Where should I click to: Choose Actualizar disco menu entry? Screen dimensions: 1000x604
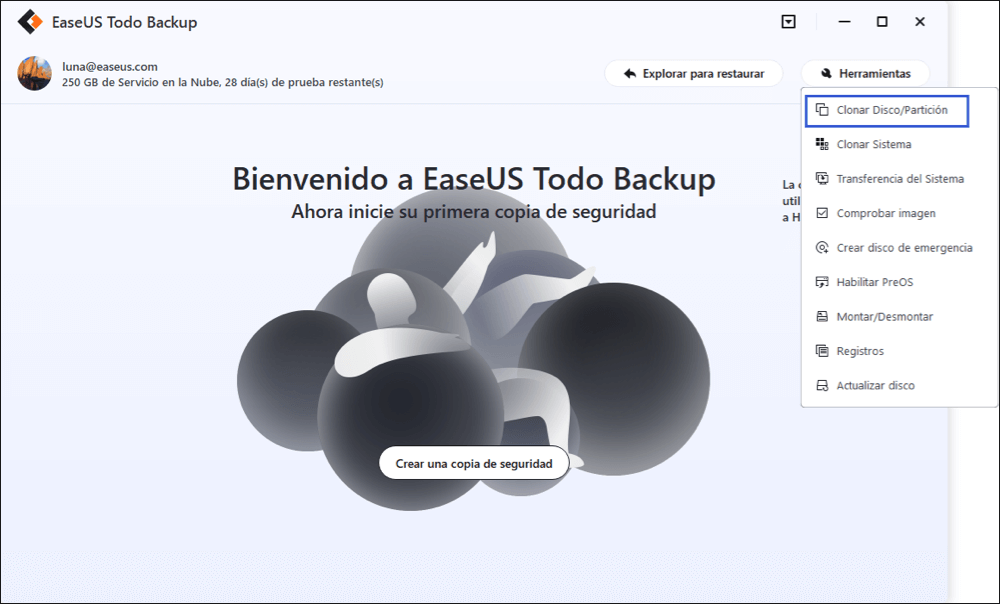pos(899,385)
